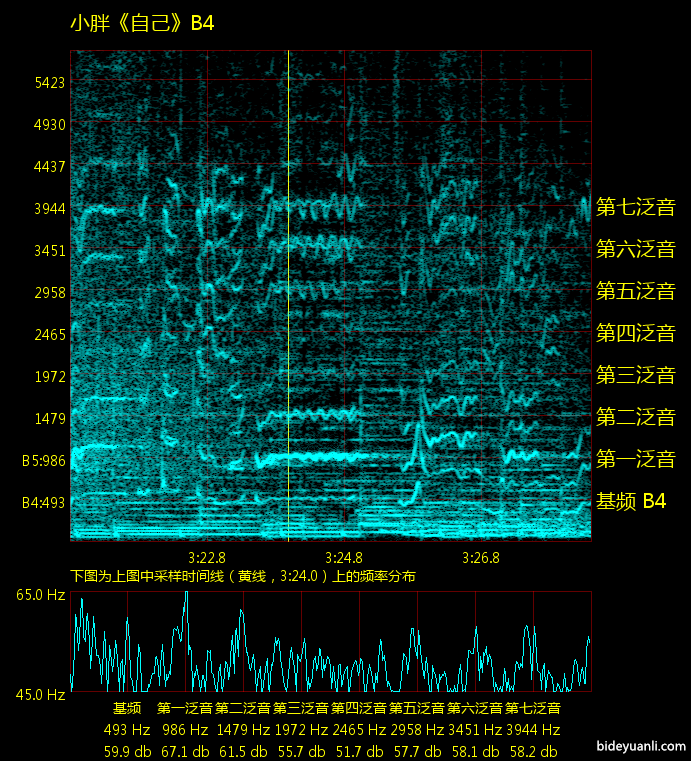691x761 pixels.
Task: Click the 59.9 db value
Action: (x=127, y=751)
